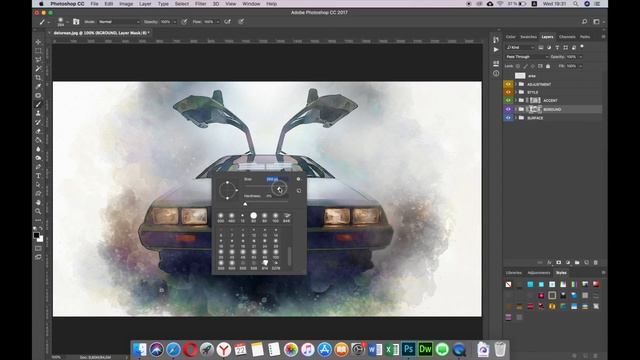Screen dimensions: 640x360
Task: Open the brush Mode Normal dropdown
Action: coord(119,22)
